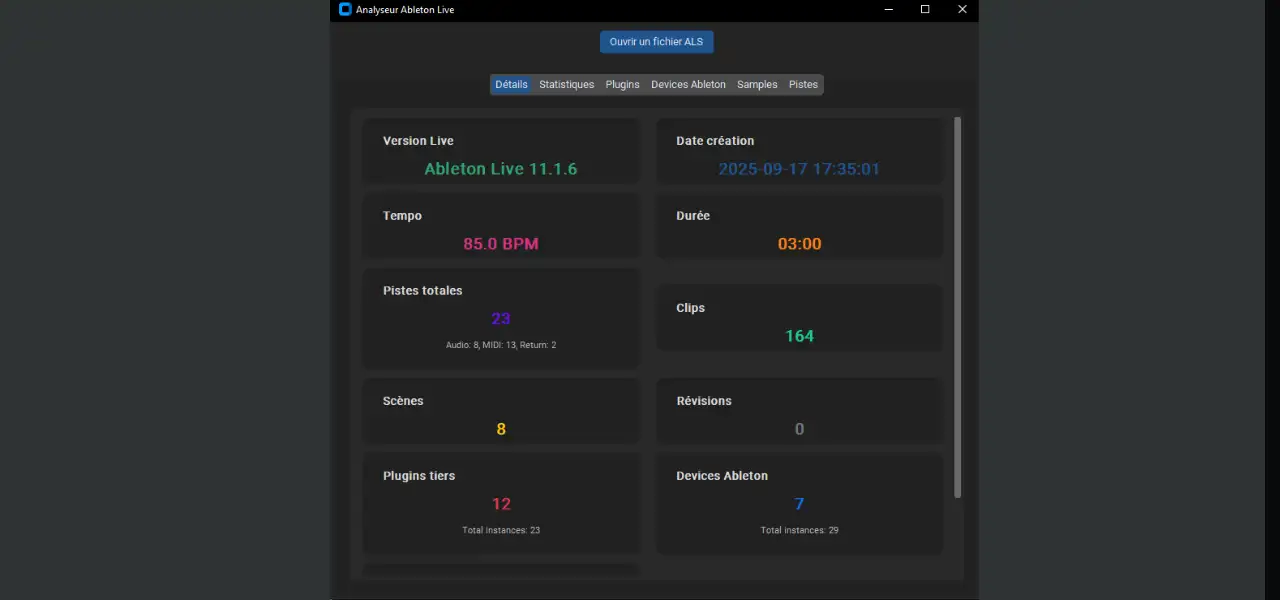Click the Clips card heading

coord(690,308)
